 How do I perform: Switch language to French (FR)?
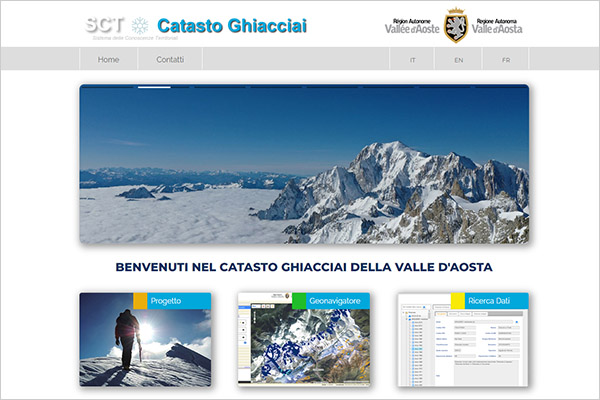(506, 60)
